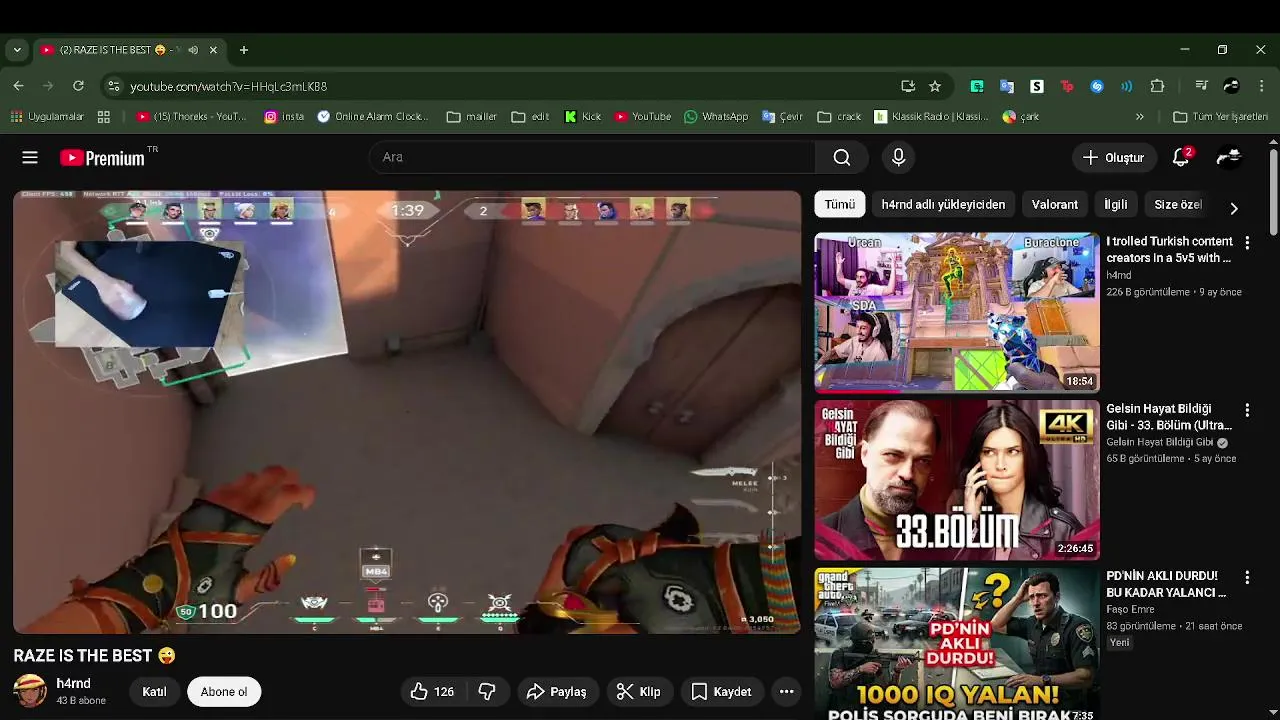Go back with browser back arrow
This screenshot has width=1280, height=720.
click(18, 86)
